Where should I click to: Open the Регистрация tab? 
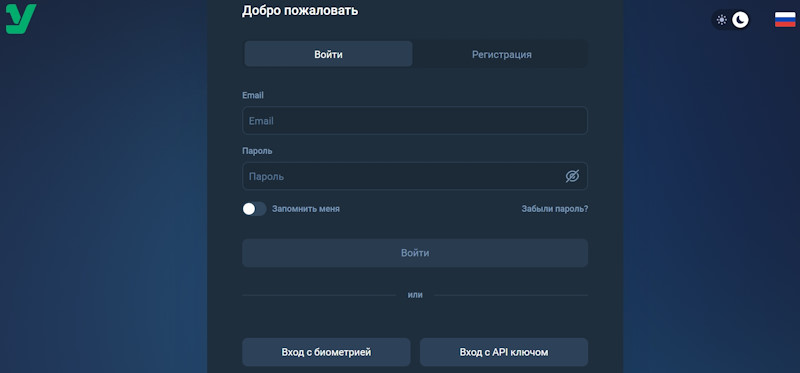click(501, 54)
